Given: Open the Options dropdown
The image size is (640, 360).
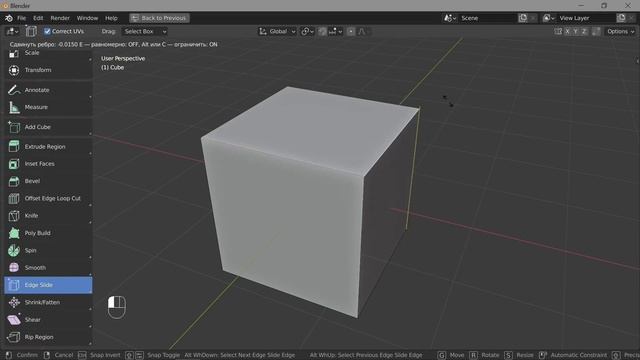Looking at the screenshot, I should pyautogui.click(x=620, y=31).
